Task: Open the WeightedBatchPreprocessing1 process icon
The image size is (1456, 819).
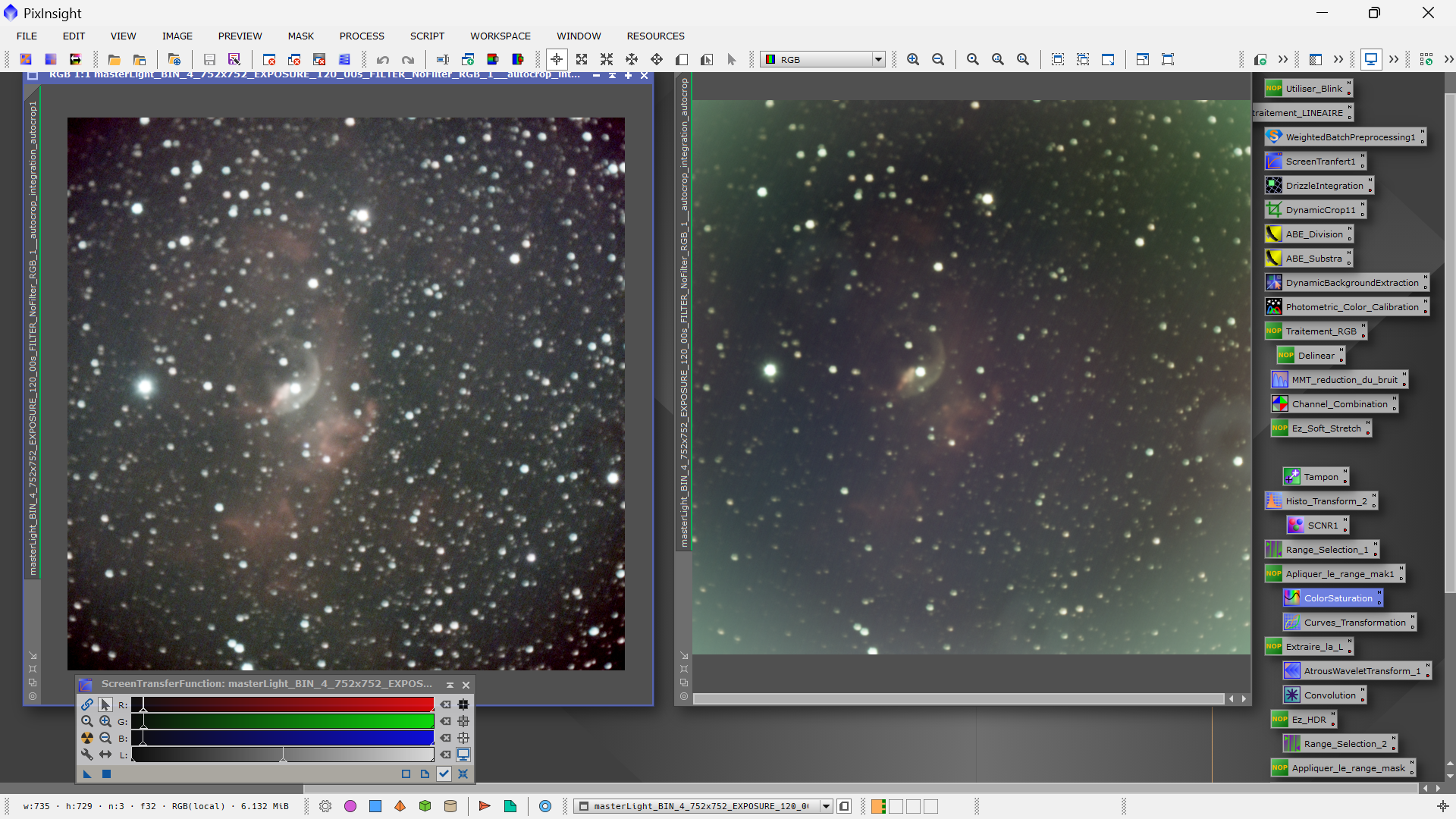Action: tap(1345, 137)
